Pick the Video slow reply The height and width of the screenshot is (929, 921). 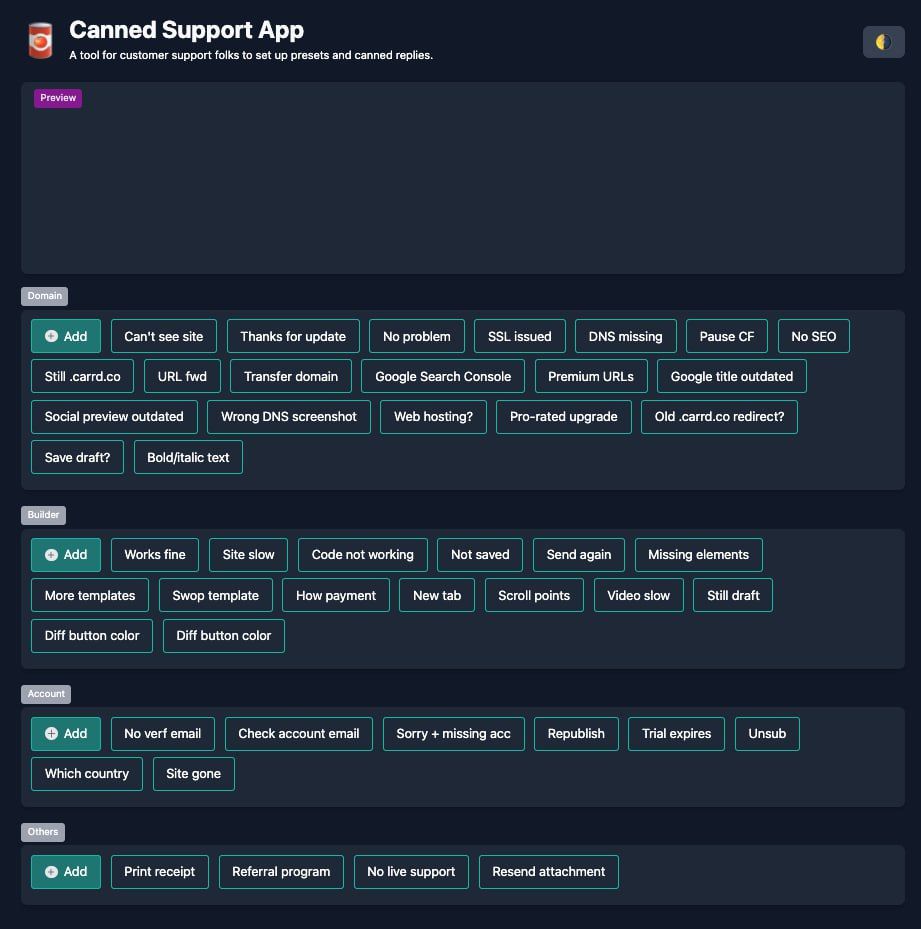[x=638, y=595]
